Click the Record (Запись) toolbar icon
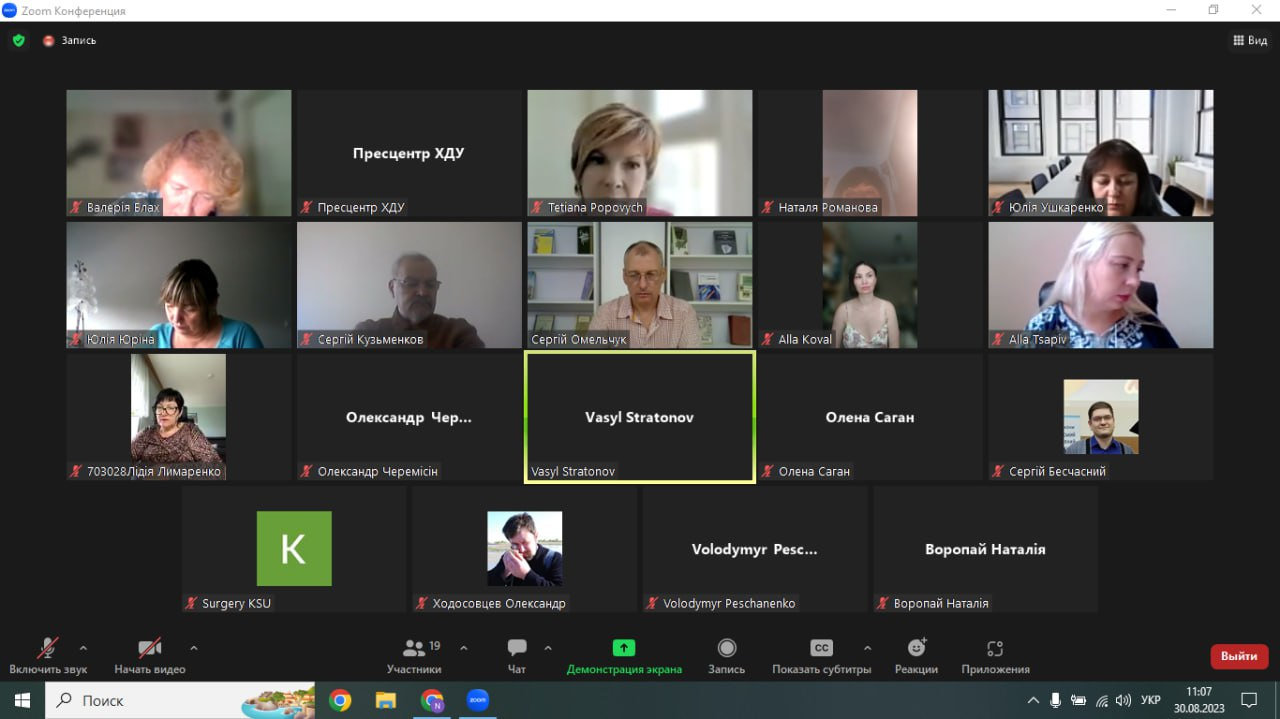 (x=727, y=648)
